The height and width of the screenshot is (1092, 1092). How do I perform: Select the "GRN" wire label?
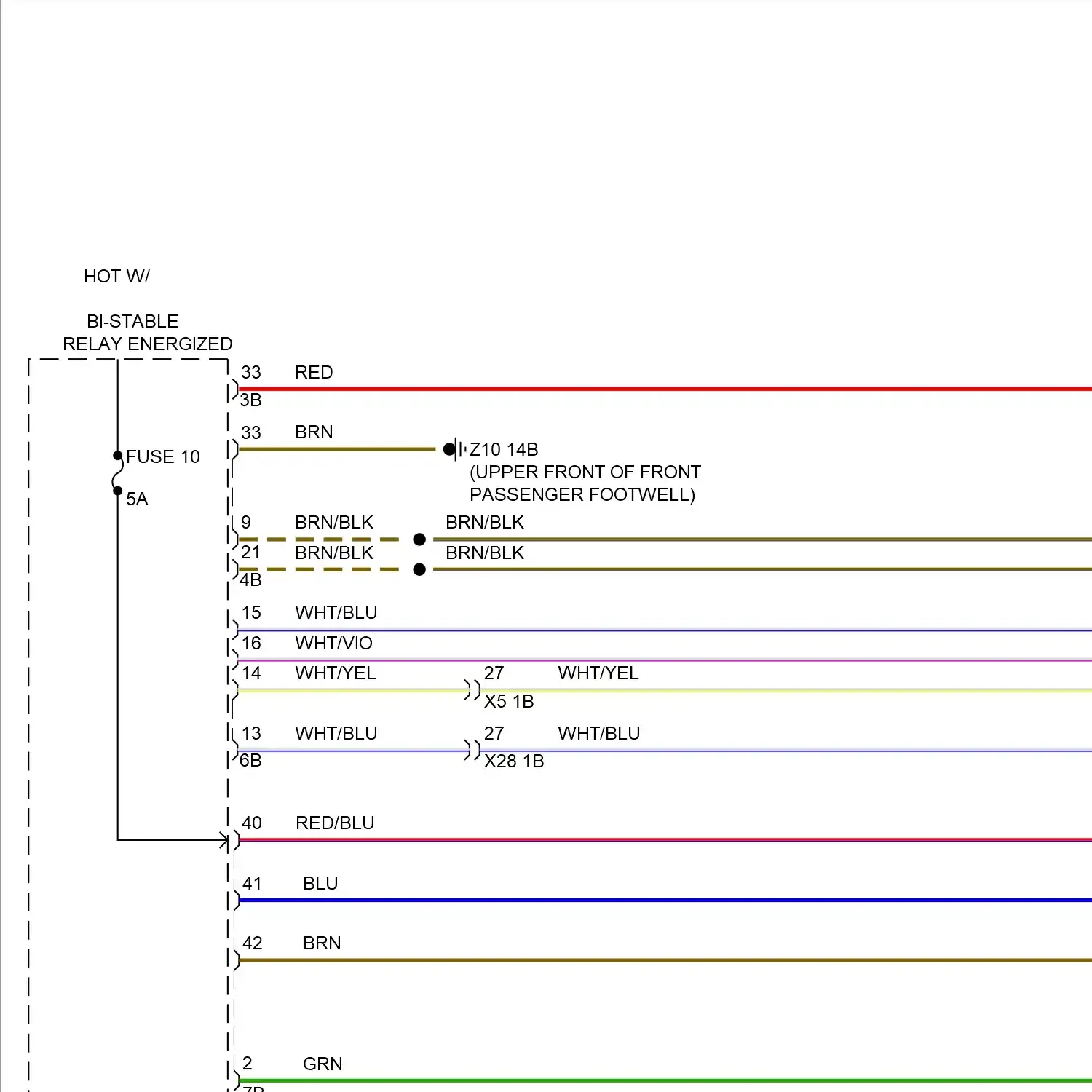pos(323,1064)
